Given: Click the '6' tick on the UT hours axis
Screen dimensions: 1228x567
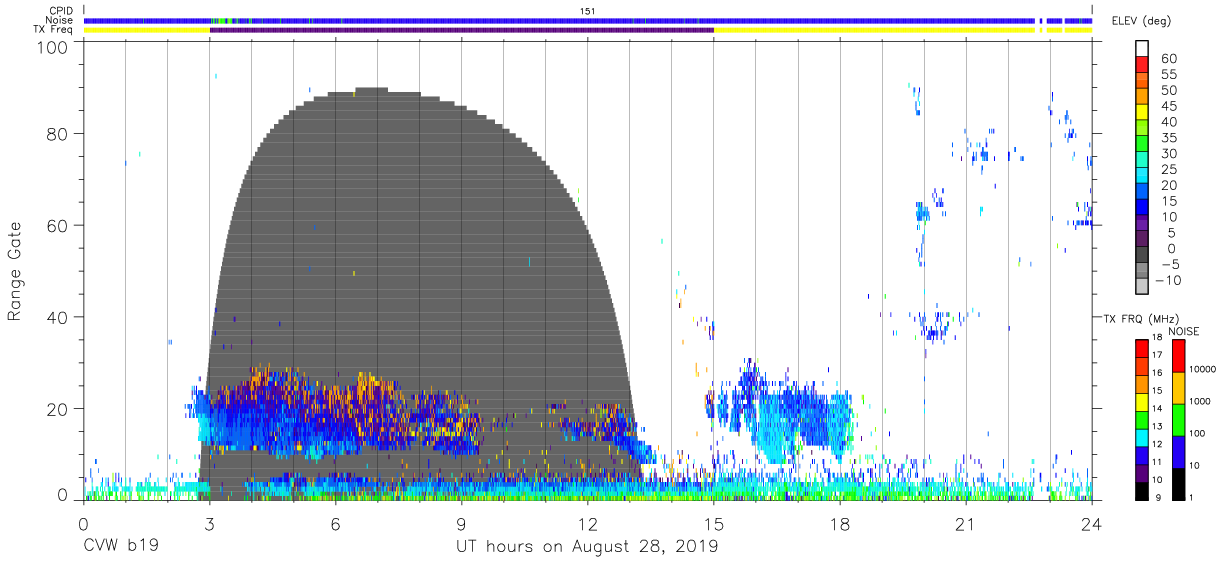Looking at the screenshot, I should 336,524.
